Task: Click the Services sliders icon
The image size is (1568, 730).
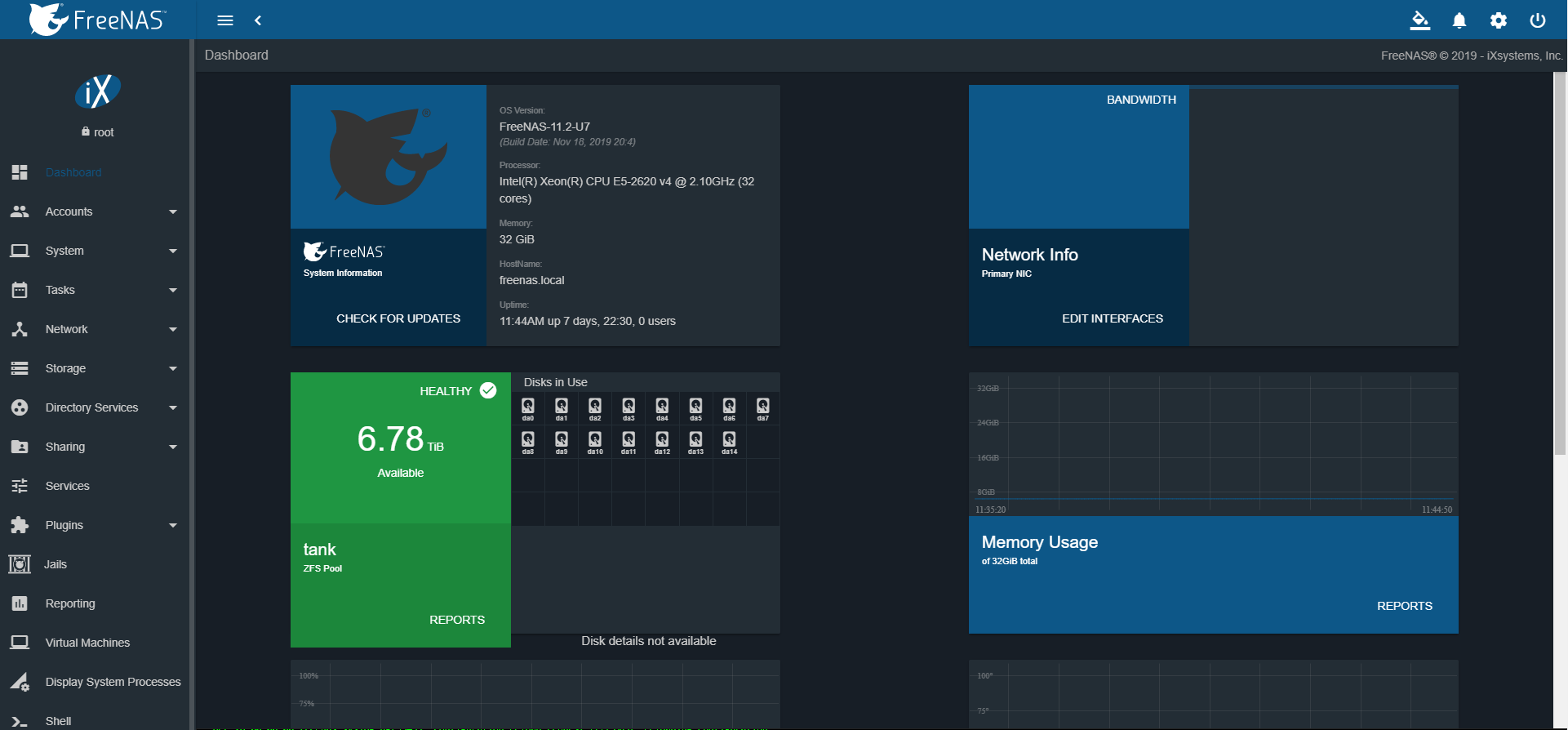Action: [20, 486]
